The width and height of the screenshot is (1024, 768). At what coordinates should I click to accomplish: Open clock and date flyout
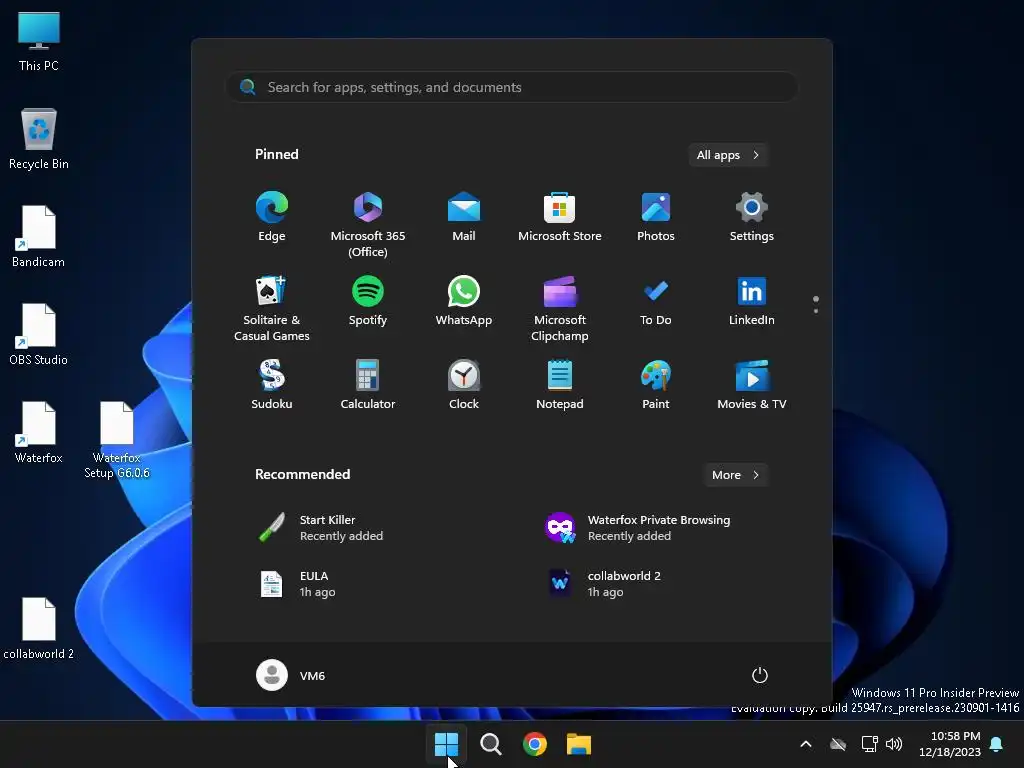point(950,744)
